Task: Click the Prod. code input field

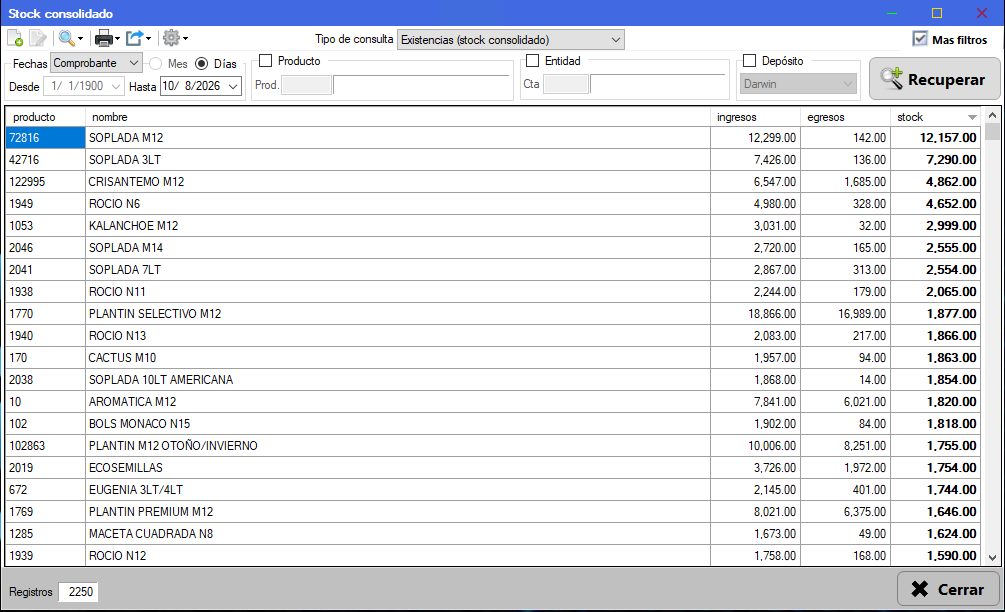Action: (x=306, y=85)
